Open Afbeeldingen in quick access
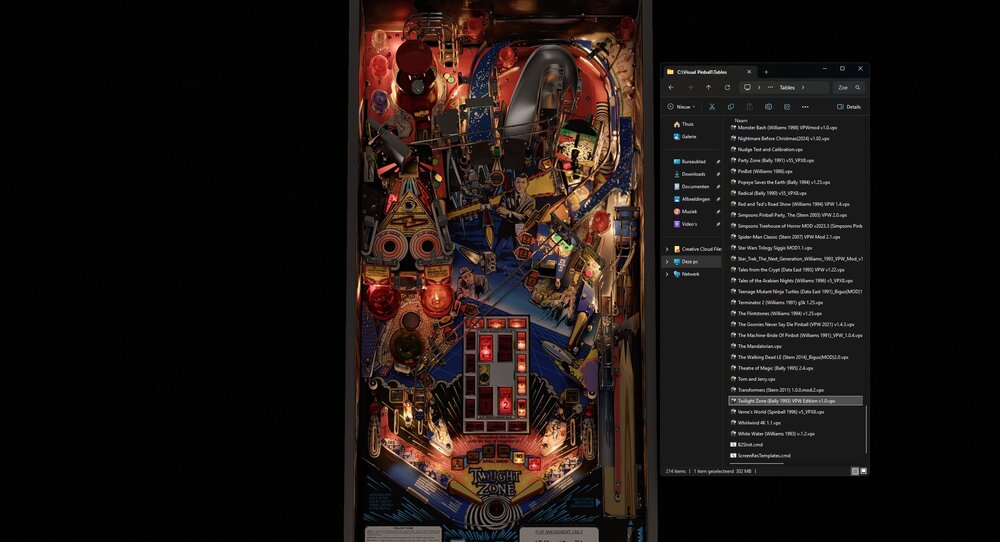Viewport: 1000px width, 542px height. (x=695, y=199)
